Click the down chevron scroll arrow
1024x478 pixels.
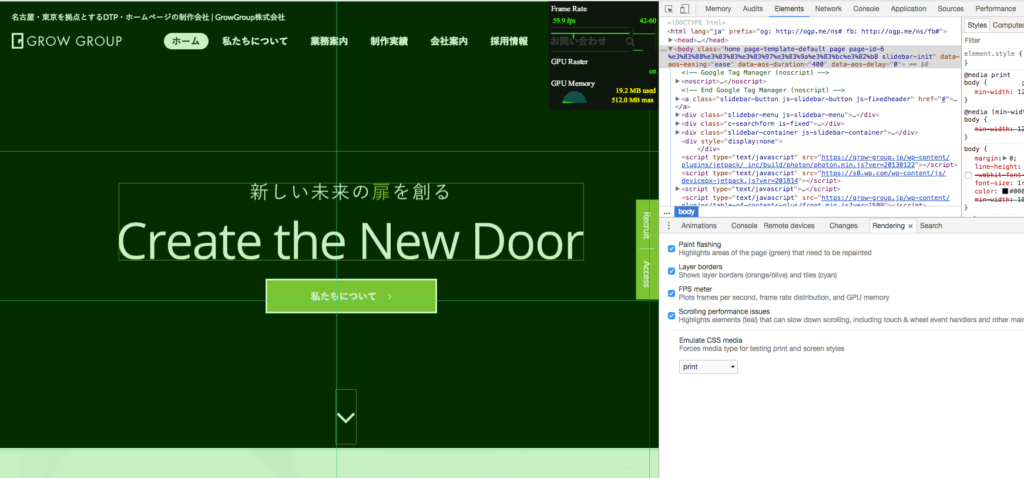(x=346, y=417)
